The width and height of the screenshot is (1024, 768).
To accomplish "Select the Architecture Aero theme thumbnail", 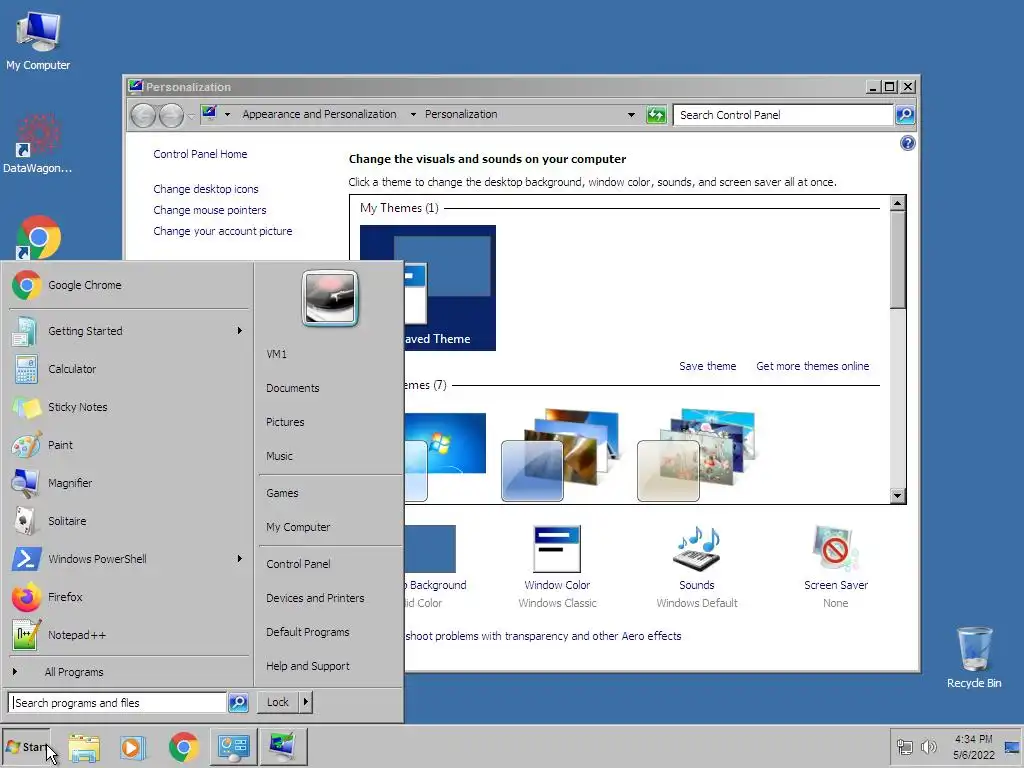I will click(x=560, y=455).
